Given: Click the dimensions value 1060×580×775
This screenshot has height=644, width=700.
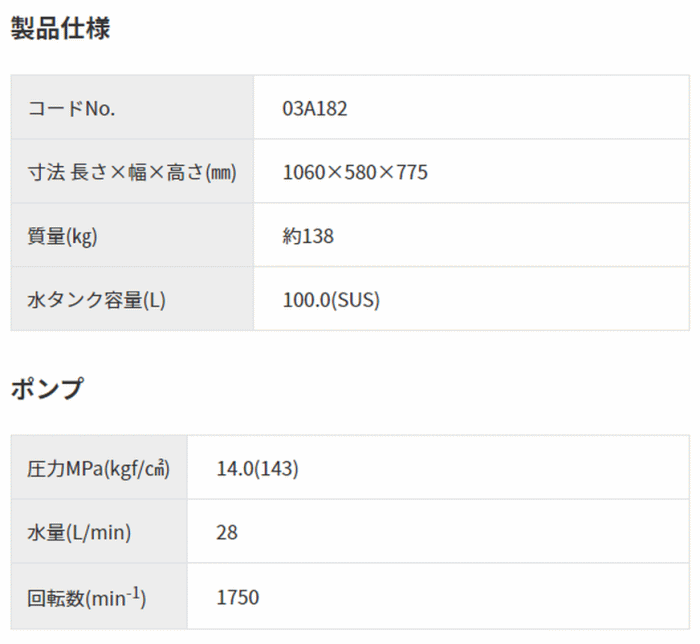Looking at the screenshot, I should [355, 172].
